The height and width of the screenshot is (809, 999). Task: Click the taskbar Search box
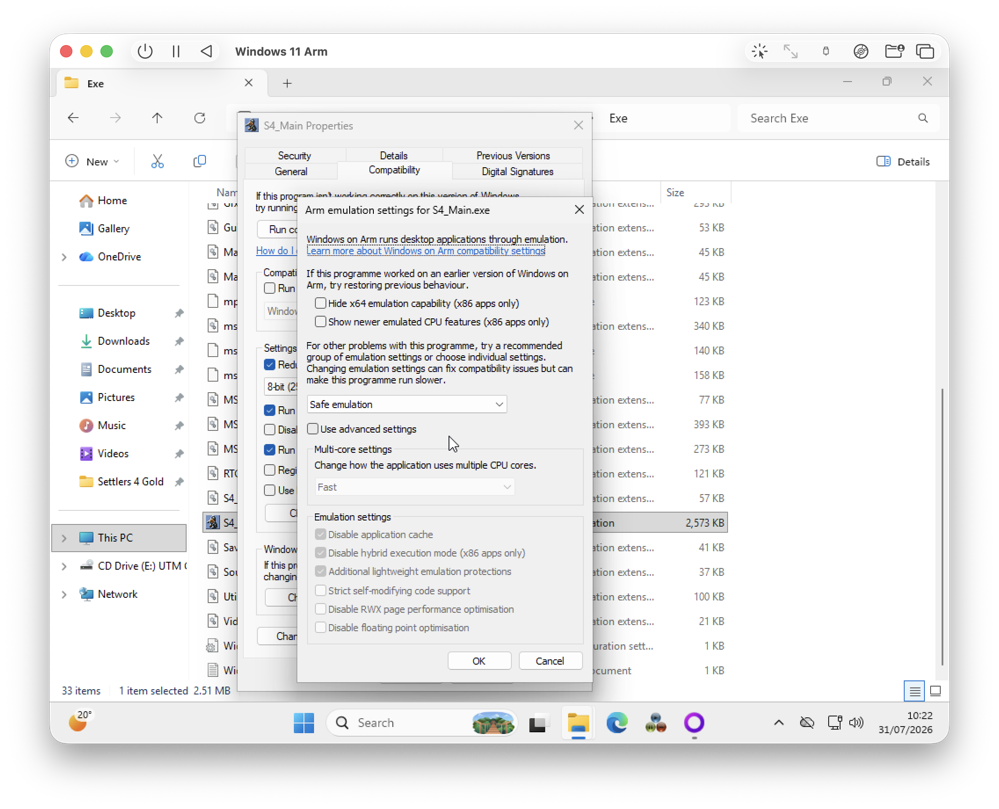(421, 723)
